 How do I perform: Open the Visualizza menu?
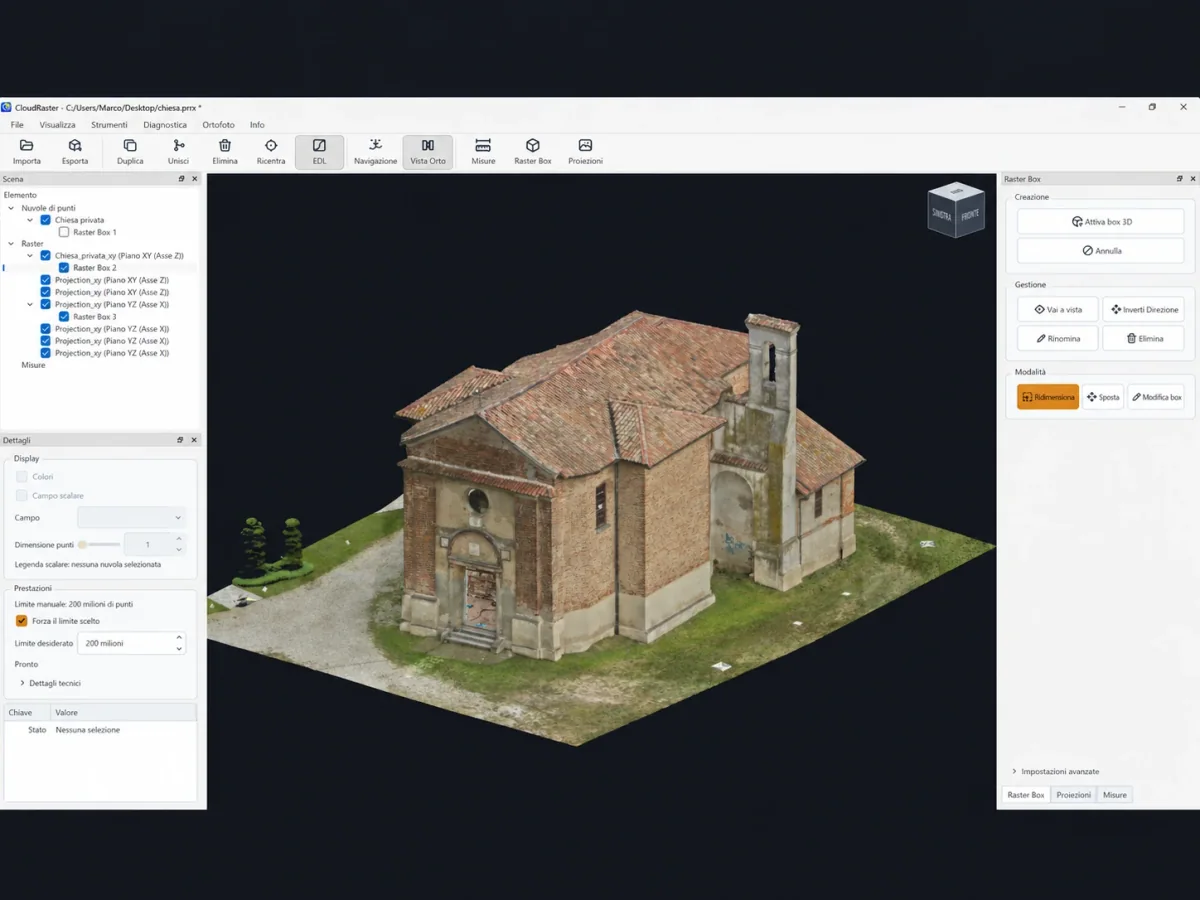57,125
